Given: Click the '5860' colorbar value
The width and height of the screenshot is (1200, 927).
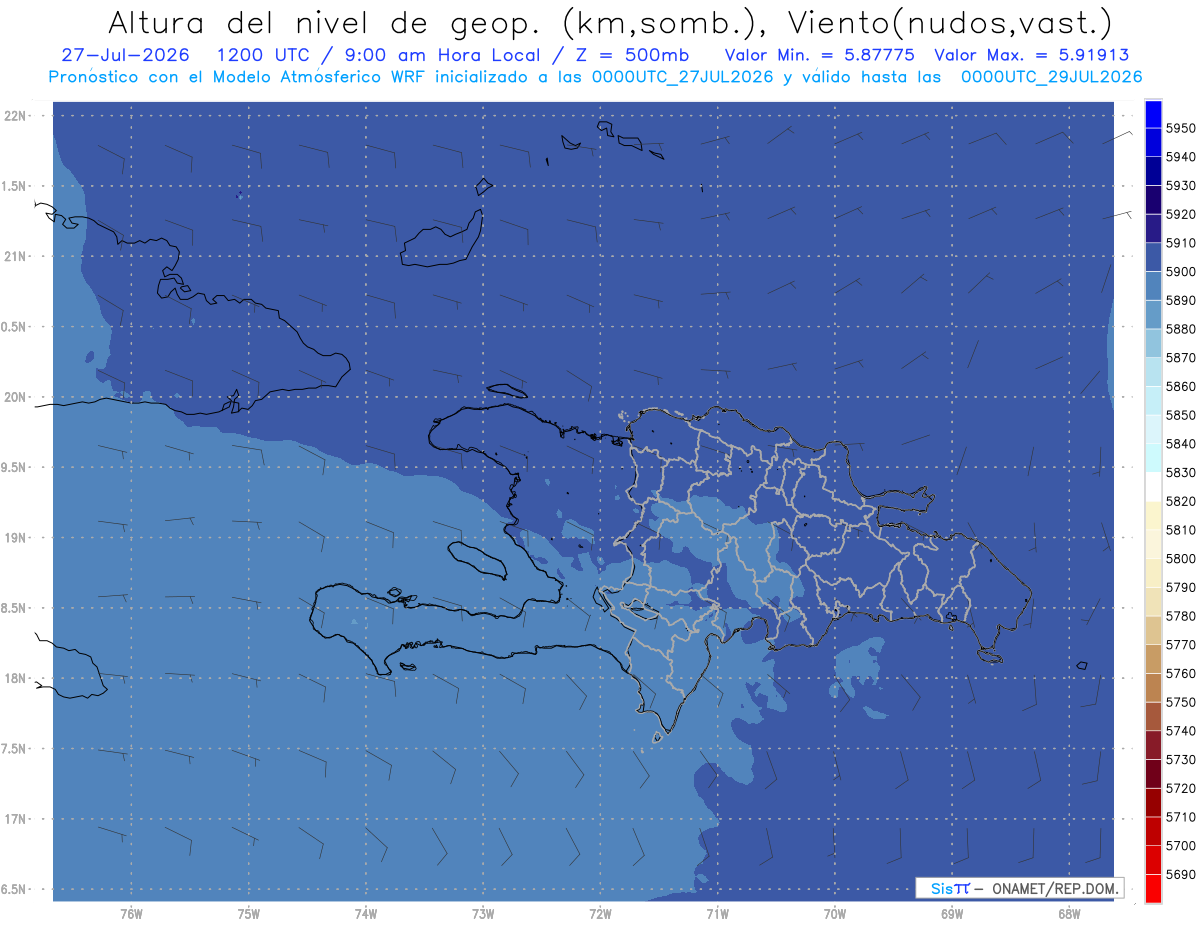Looking at the screenshot, I should pos(1181,386).
